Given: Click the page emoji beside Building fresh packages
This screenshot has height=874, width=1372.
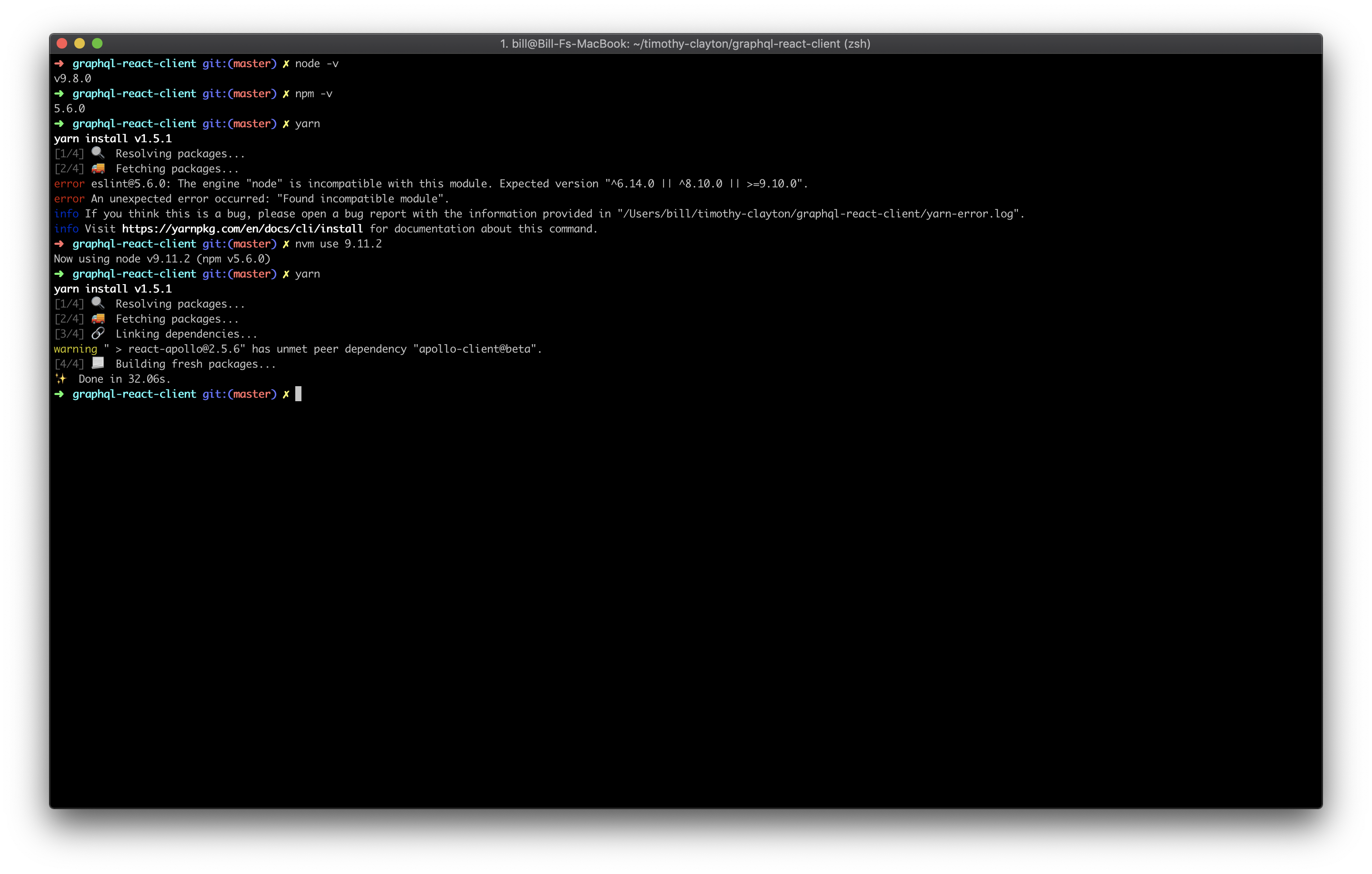Looking at the screenshot, I should click(x=98, y=363).
